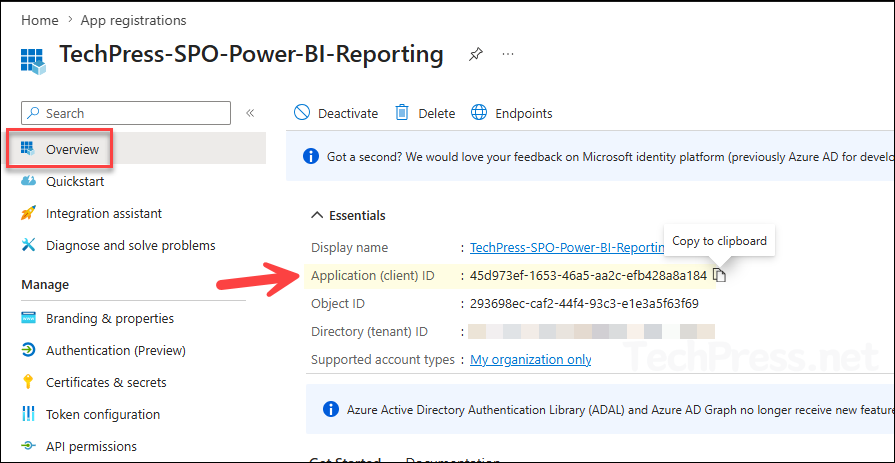The height and width of the screenshot is (463, 895).
Task: Open API permissions
Action: 91,446
